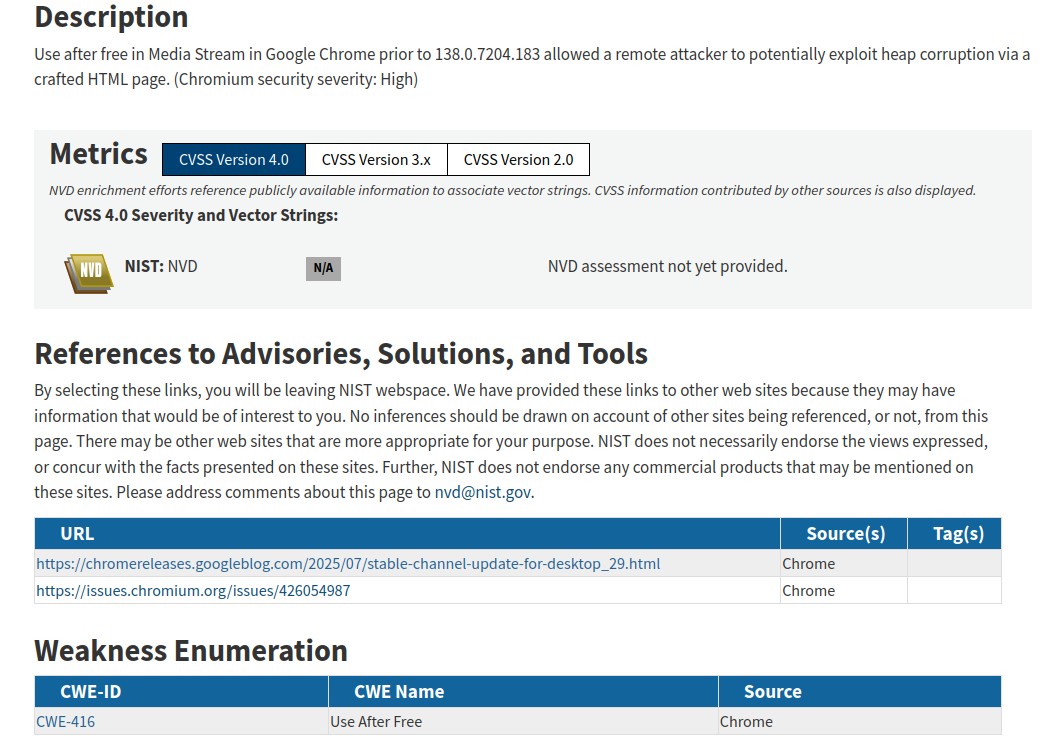Image resolution: width=1049 pixels, height=751 pixels.
Task: Open the nvd@nist.gov email link
Action: tap(483, 493)
